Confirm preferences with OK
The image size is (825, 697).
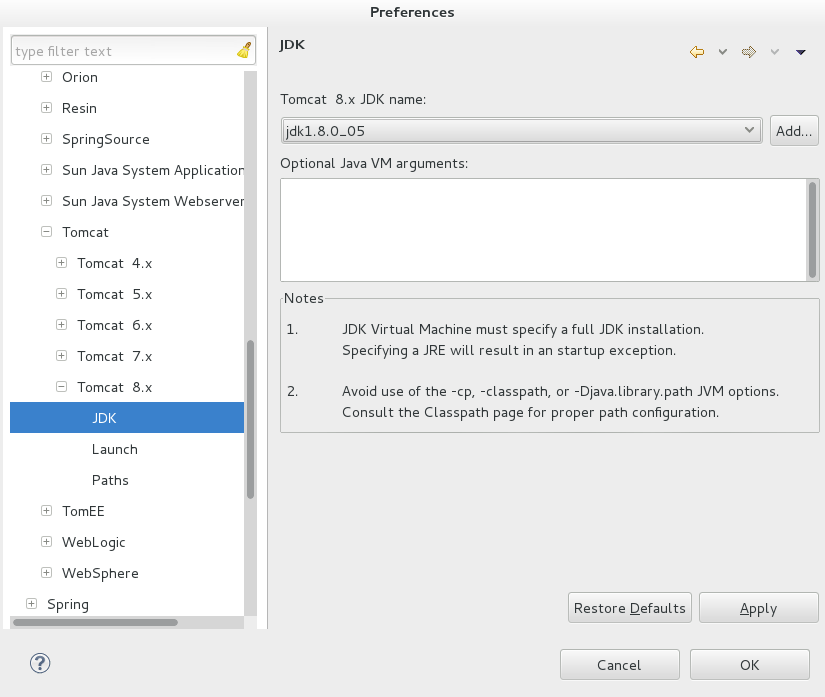click(750, 665)
